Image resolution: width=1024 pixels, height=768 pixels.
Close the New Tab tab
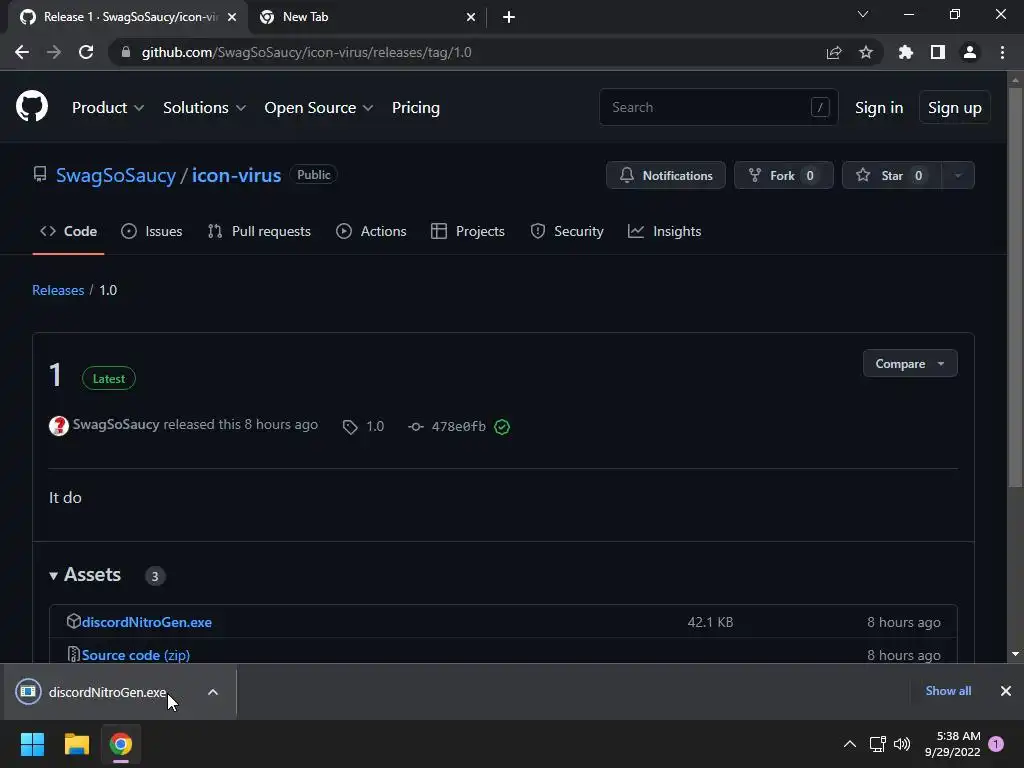[x=471, y=17]
